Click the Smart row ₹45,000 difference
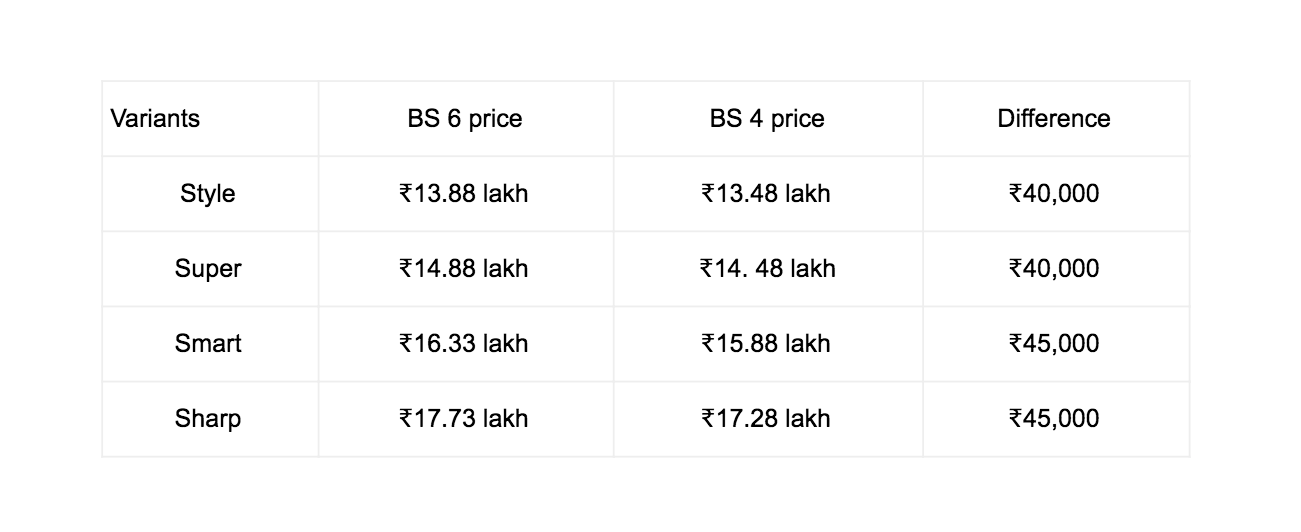Screen dimensions: 1301x532 point(1054,344)
